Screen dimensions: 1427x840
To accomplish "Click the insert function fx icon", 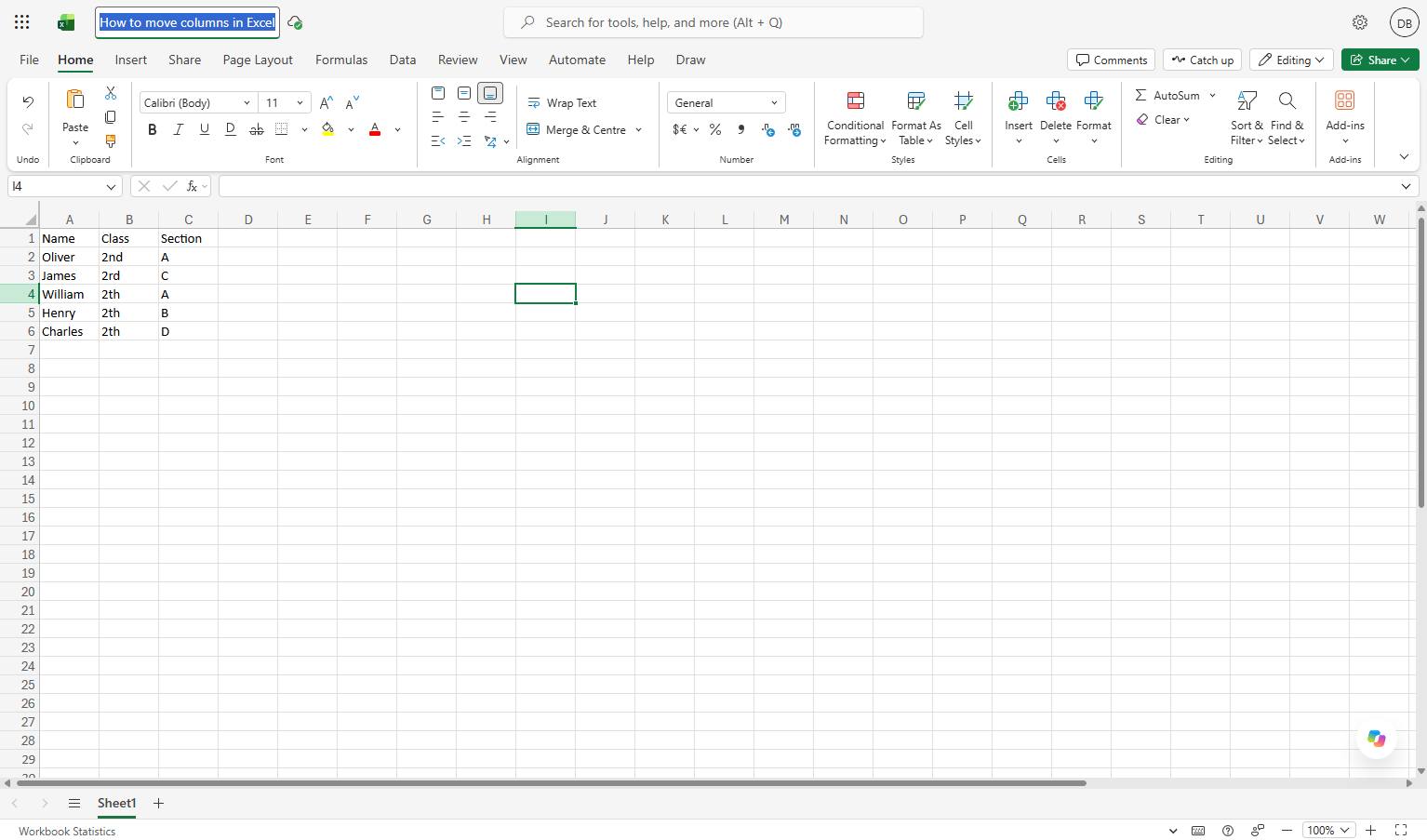I will pos(192,186).
